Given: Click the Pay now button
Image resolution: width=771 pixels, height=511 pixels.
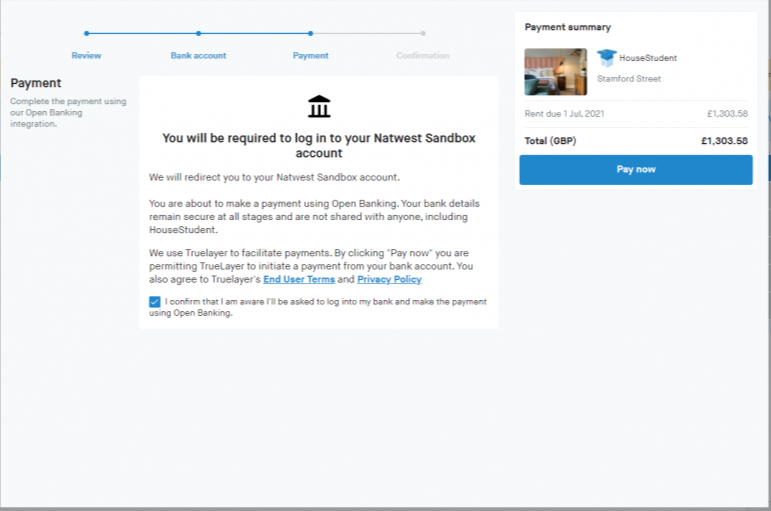Looking at the screenshot, I should [x=636, y=170].
